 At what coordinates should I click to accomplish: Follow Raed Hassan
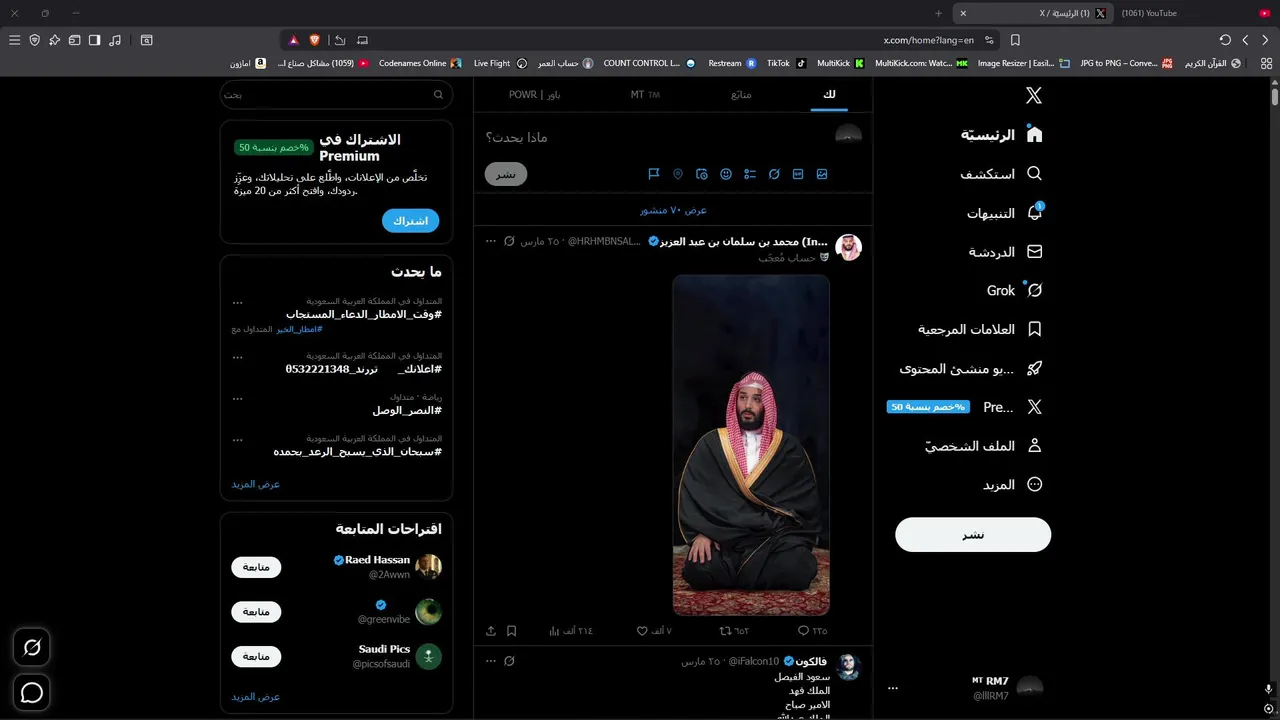[x=256, y=567]
